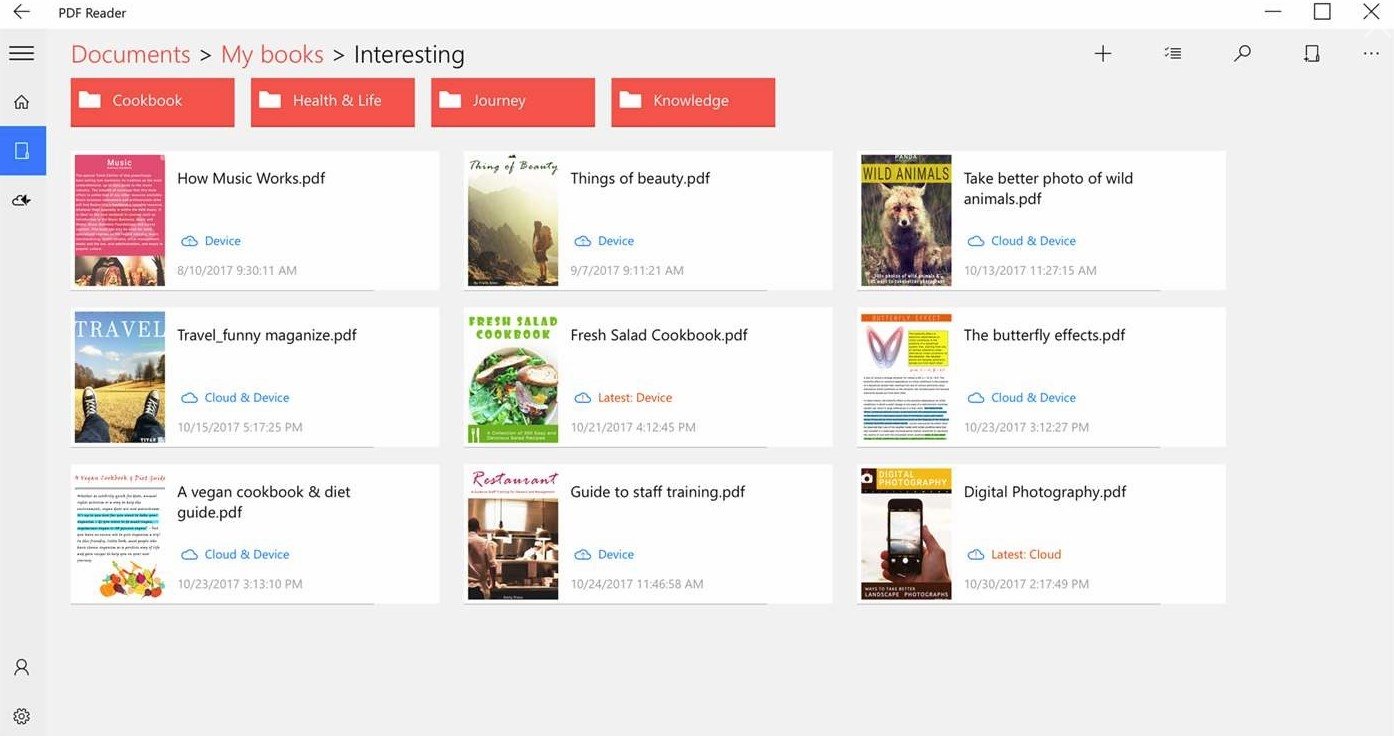Open the Knowledge folder
This screenshot has height=736, width=1394.
[693, 101]
